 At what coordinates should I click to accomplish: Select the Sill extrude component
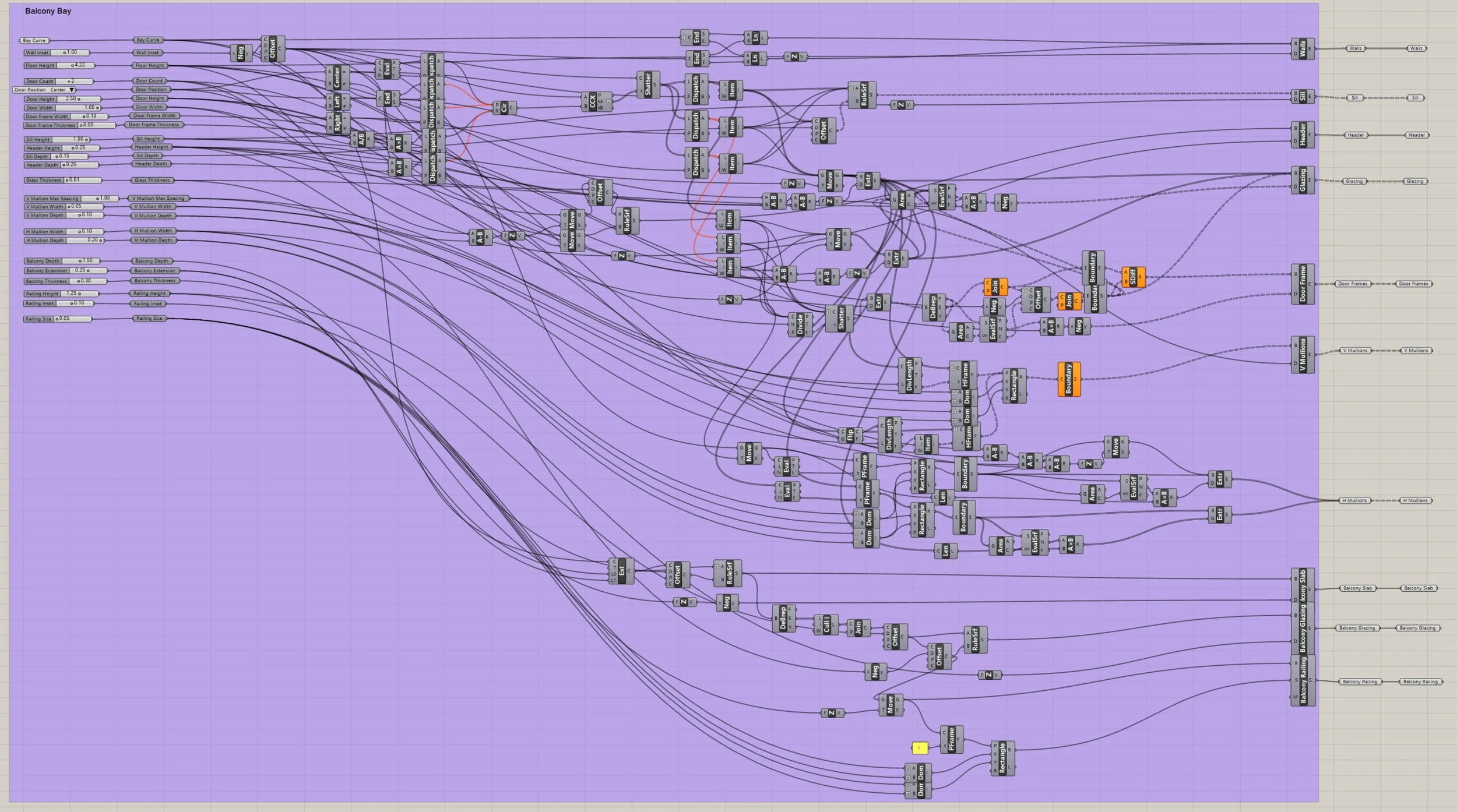click(1303, 97)
